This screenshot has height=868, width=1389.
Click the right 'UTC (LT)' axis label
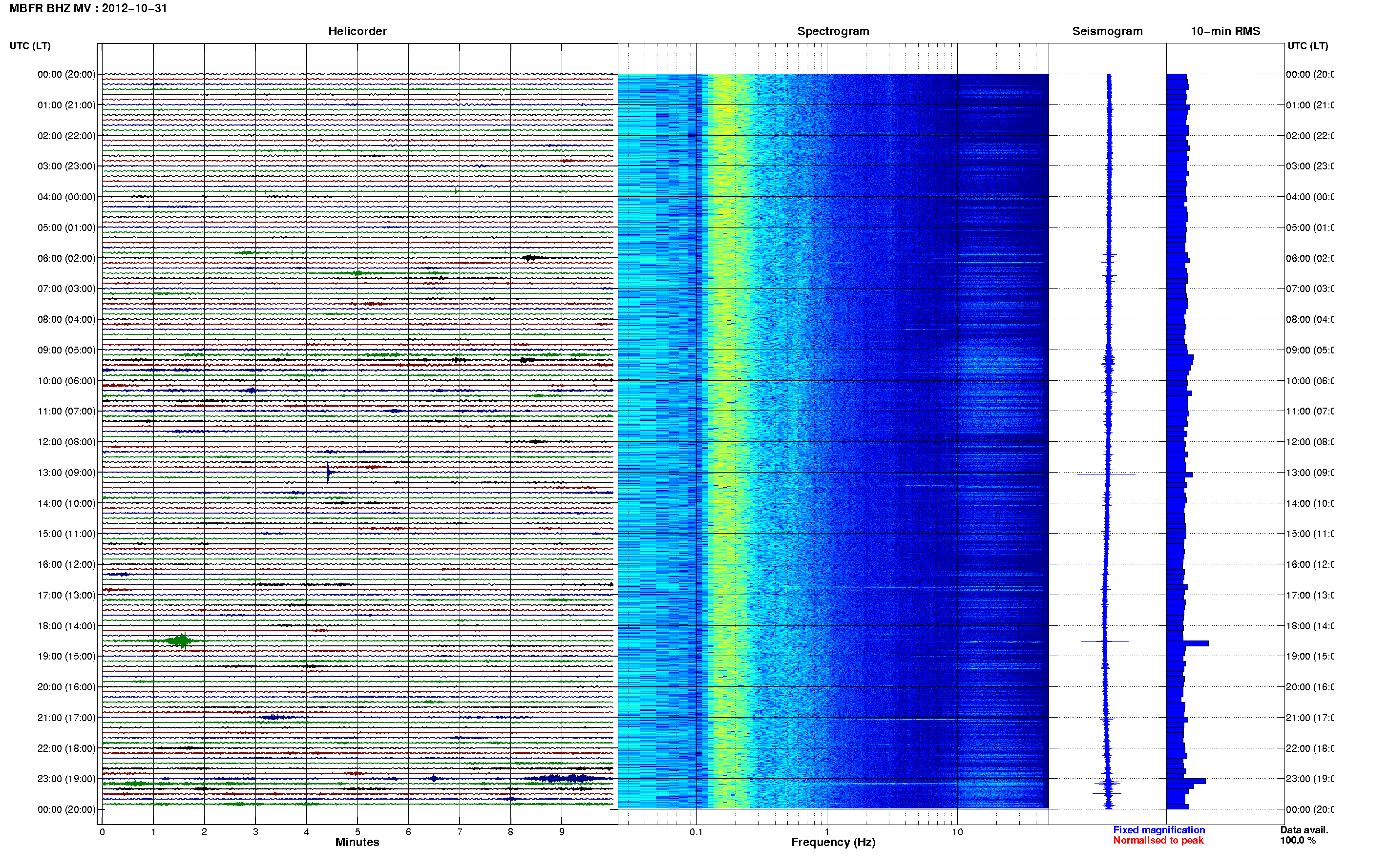point(1307,46)
